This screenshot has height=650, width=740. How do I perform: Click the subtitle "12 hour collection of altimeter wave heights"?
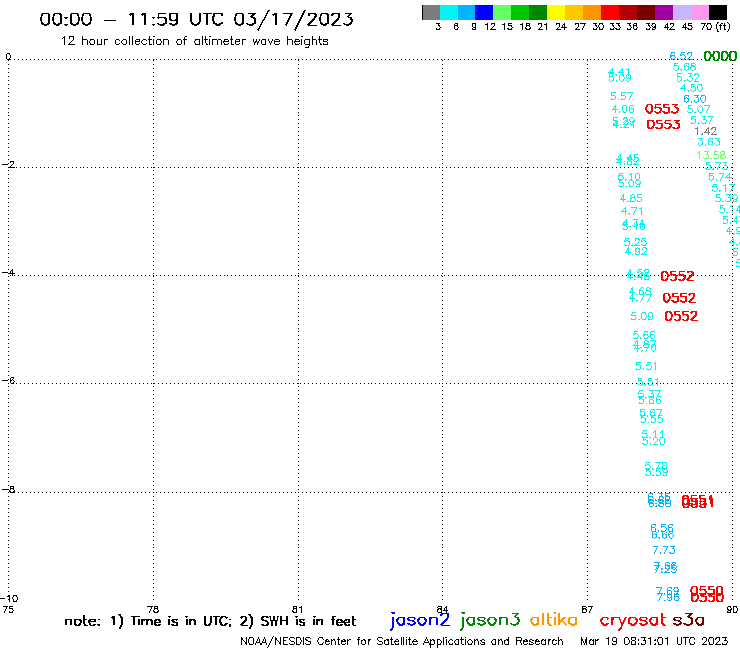pyautogui.click(x=194, y=41)
